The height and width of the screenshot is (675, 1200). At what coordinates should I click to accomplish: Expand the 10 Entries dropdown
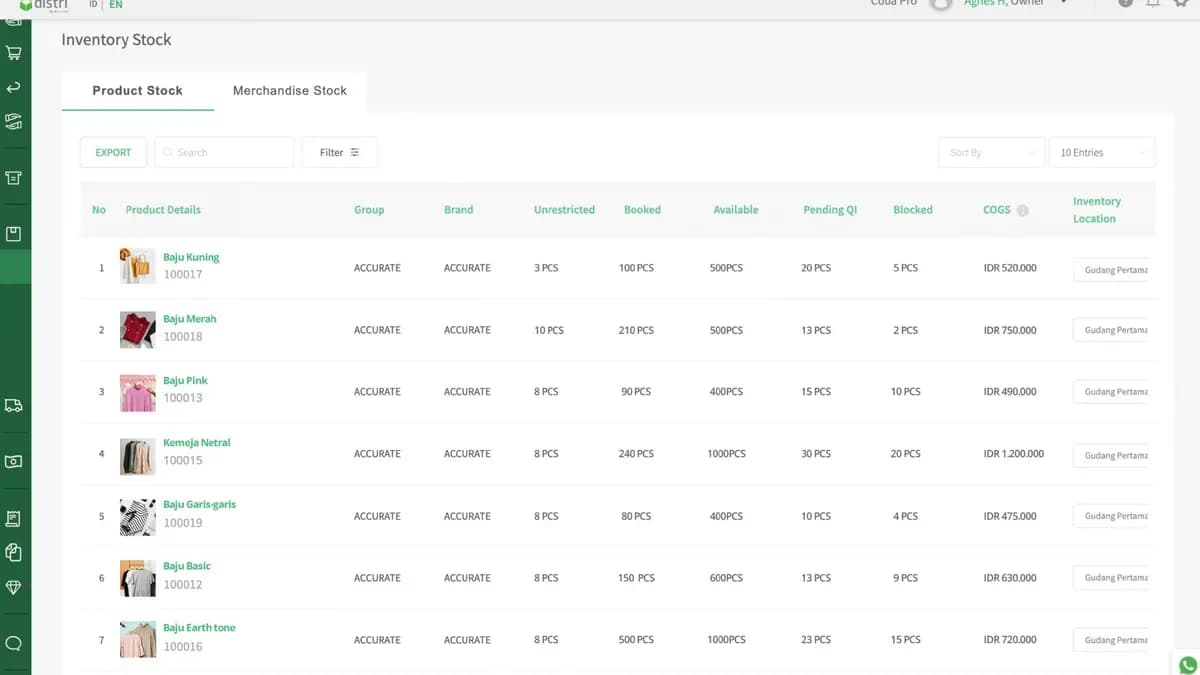click(x=1102, y=152)
